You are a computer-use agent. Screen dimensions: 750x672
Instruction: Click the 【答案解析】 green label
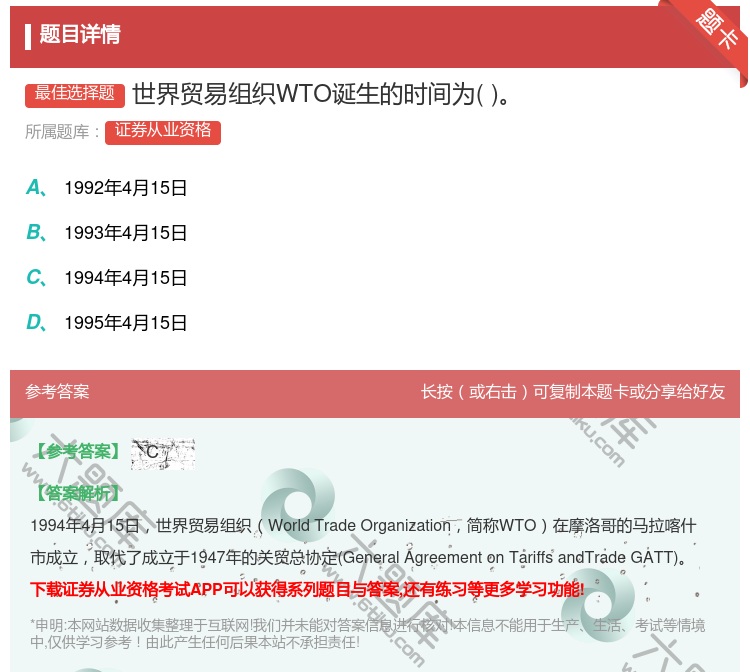[x=79, y=493]
